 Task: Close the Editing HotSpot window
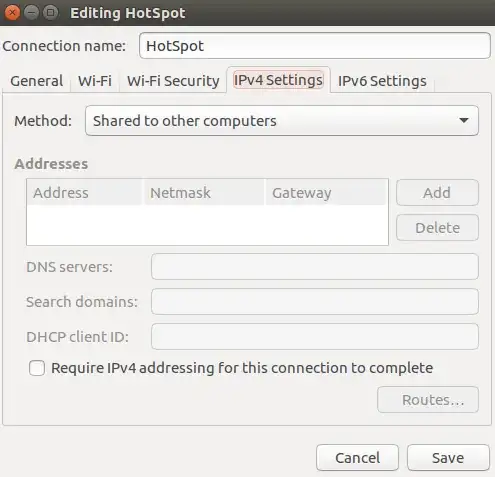point(12,13)
